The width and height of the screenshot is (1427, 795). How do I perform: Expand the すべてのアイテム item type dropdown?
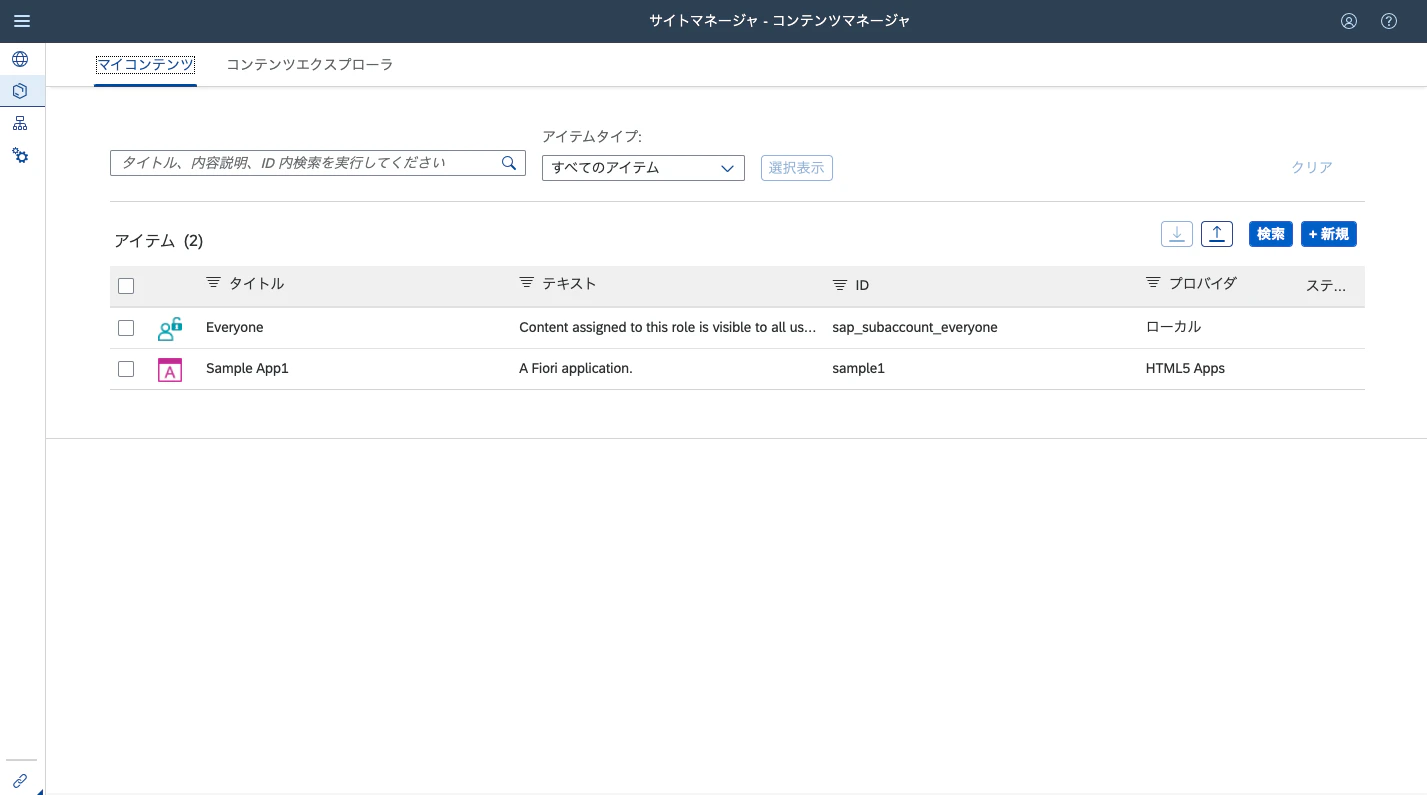[x=643, y=168]
